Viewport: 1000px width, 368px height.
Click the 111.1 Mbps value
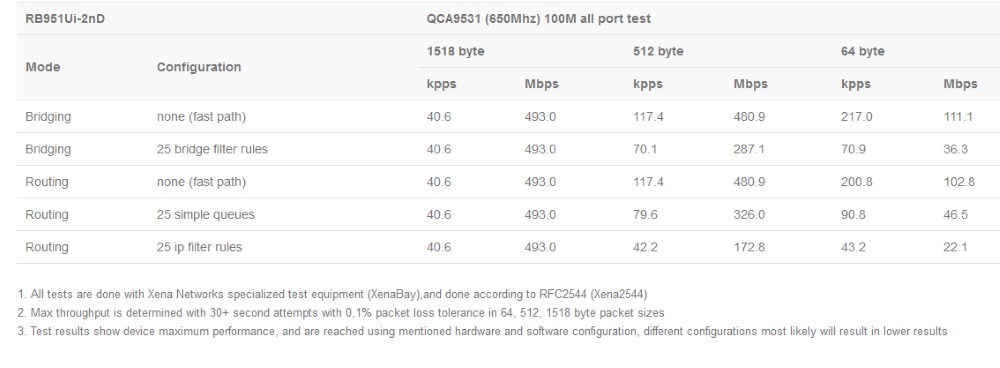tap(958, 117)
